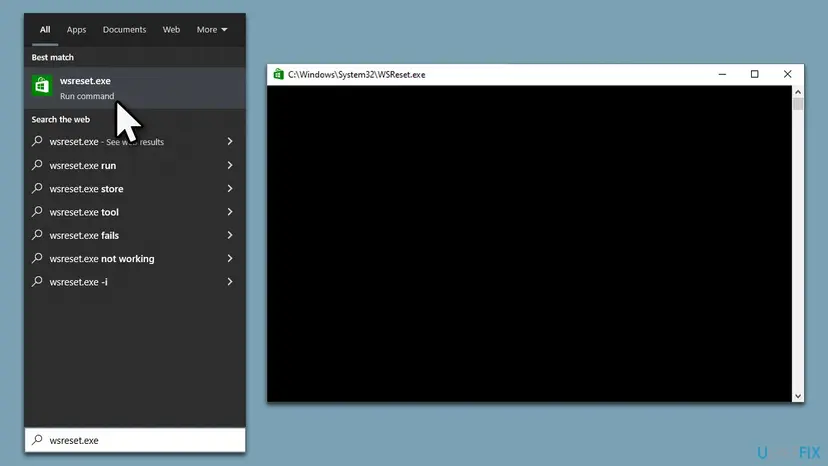Open the More dropdown in search filters

click(x=212, y=30)
